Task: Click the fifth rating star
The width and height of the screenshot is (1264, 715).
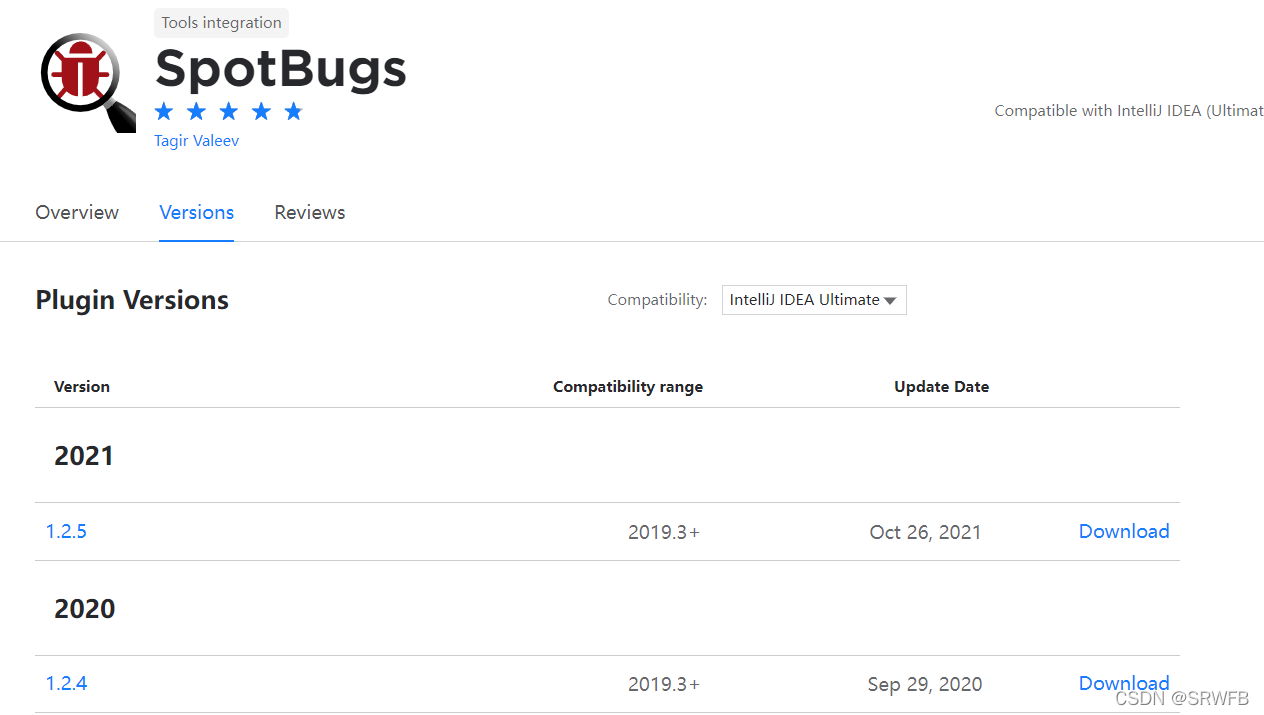Action: [x=293, y=111]
